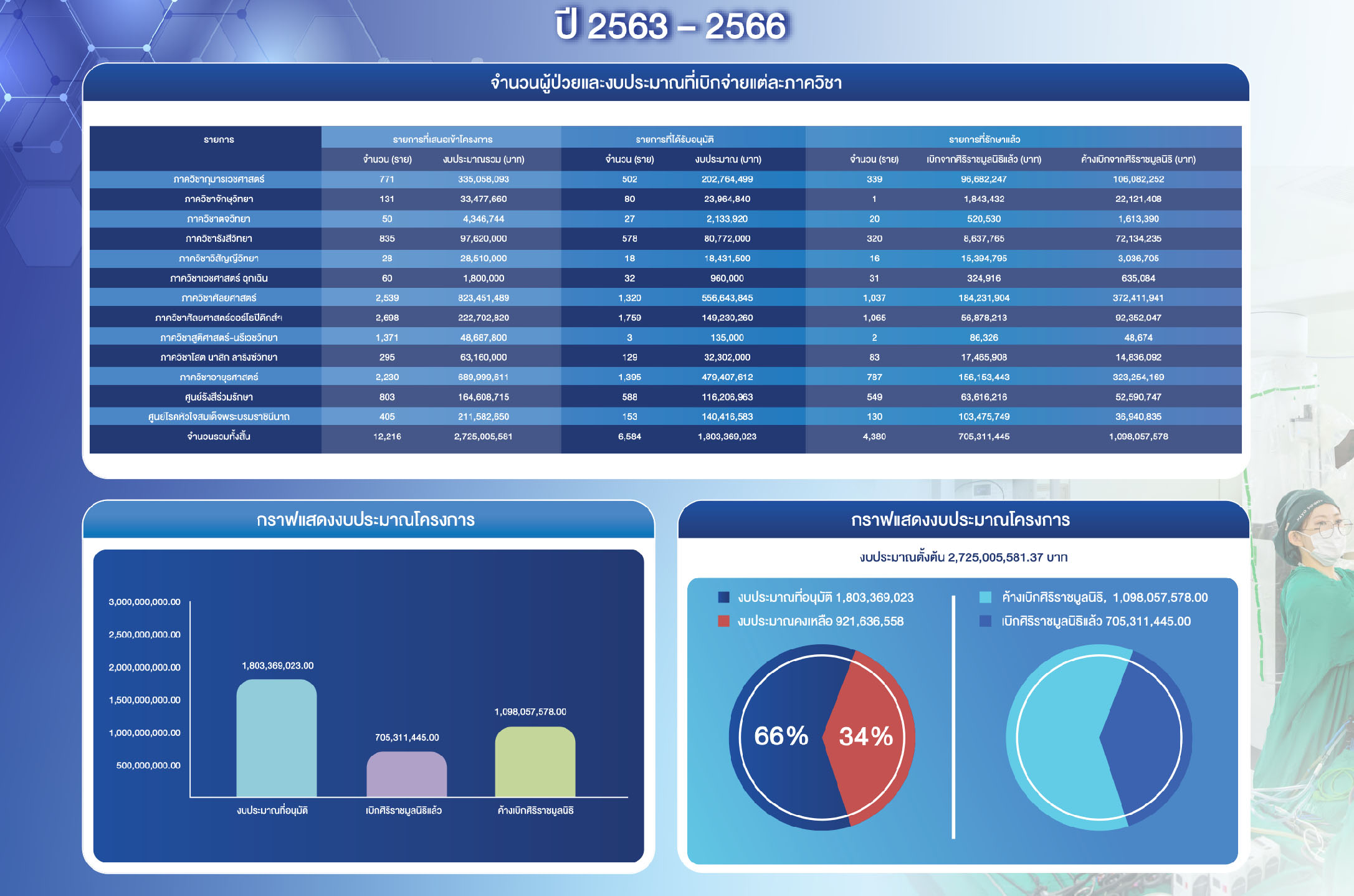The height and width of the screenshot is (896, 1354).
Task: Click the green 1,098,057,578.00 bar
Action: [x=535, y=761]
